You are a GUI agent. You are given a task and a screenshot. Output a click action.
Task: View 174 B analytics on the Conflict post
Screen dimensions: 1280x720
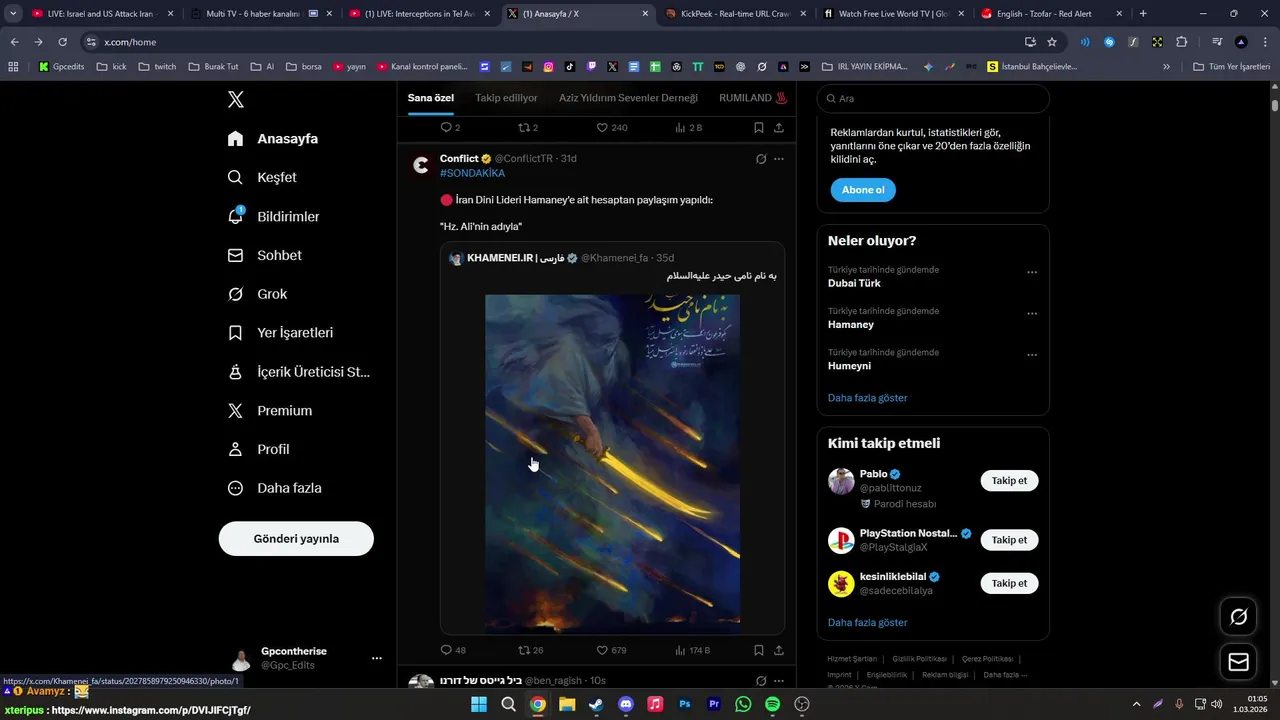pos(692,650)
